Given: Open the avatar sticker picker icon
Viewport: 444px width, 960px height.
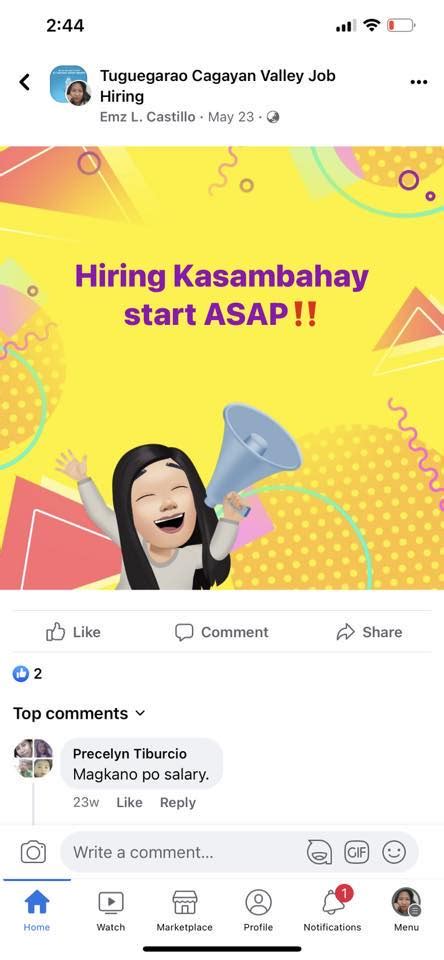Looking at the screenshot, I should tap(319, 852).
